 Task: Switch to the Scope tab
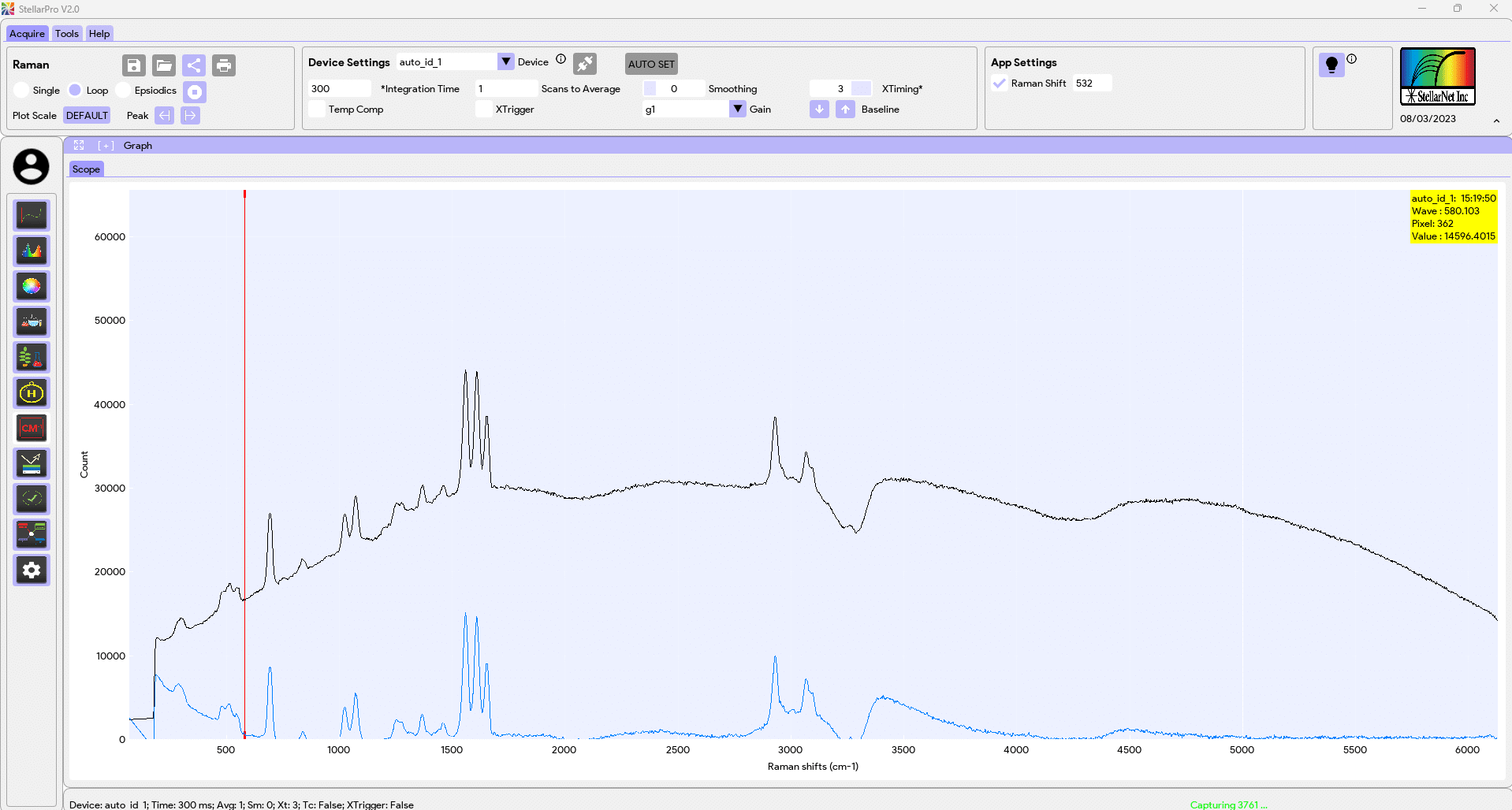tap(86, 169)
